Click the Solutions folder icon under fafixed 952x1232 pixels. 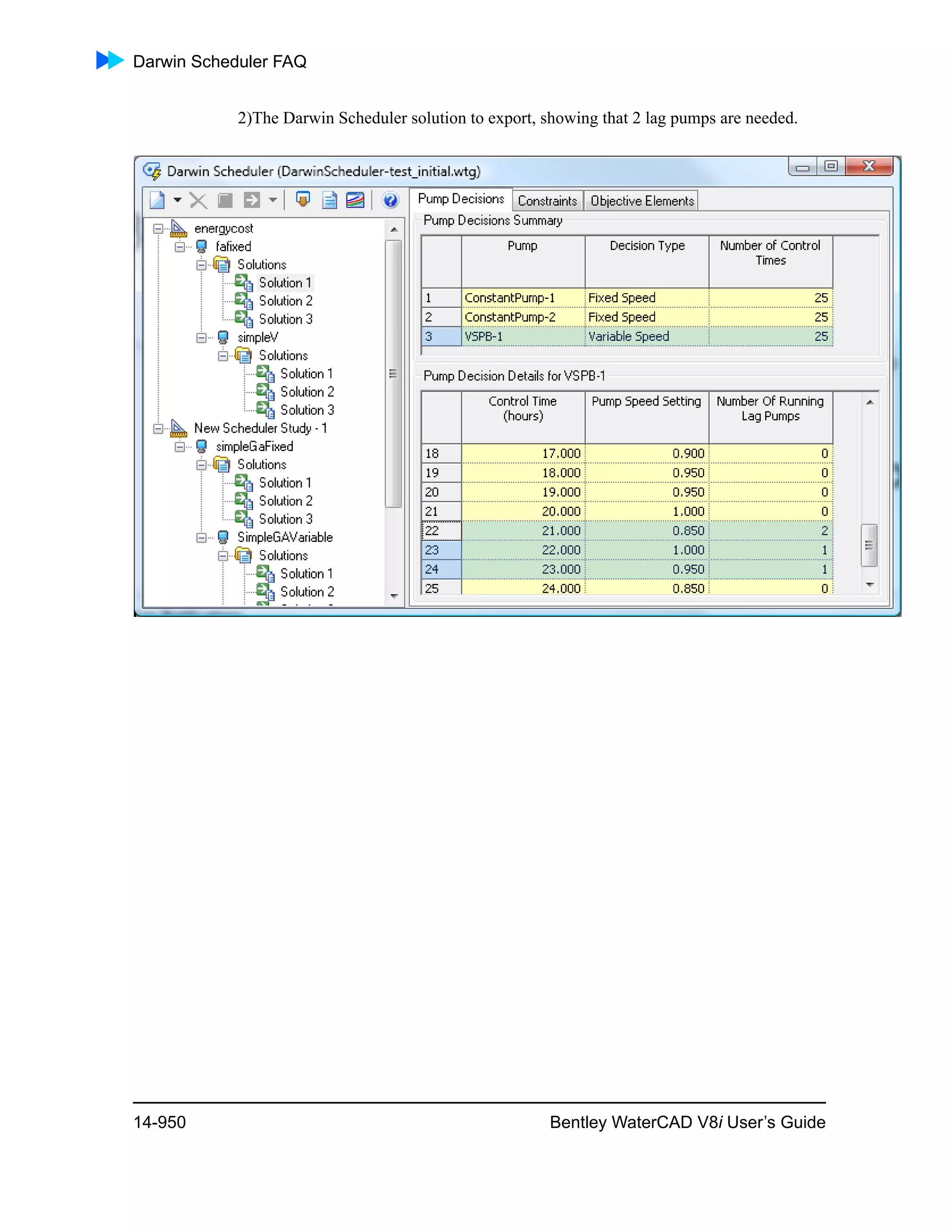[222, 265]
